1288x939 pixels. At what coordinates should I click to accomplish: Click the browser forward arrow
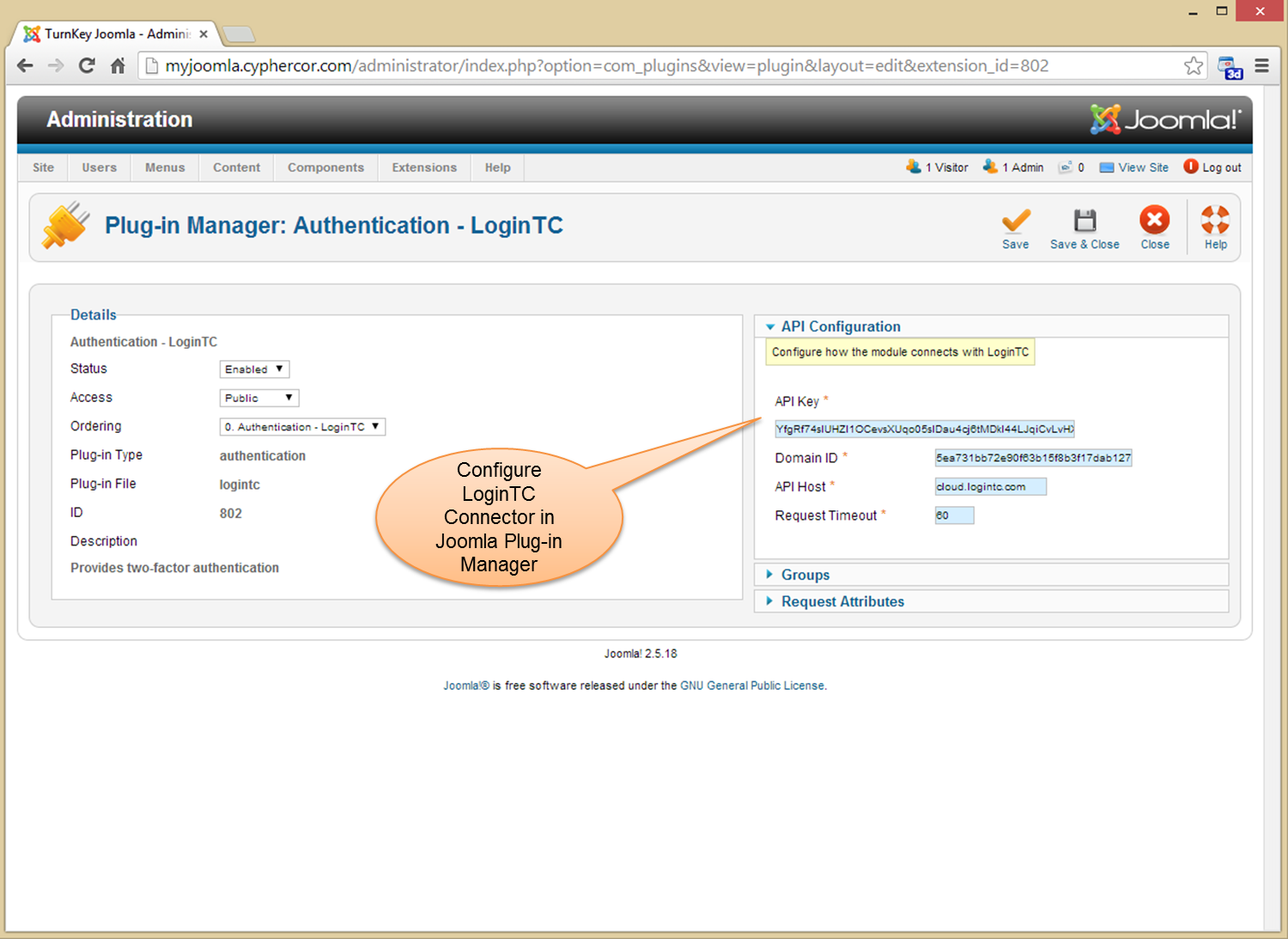[x=56, y=65]
